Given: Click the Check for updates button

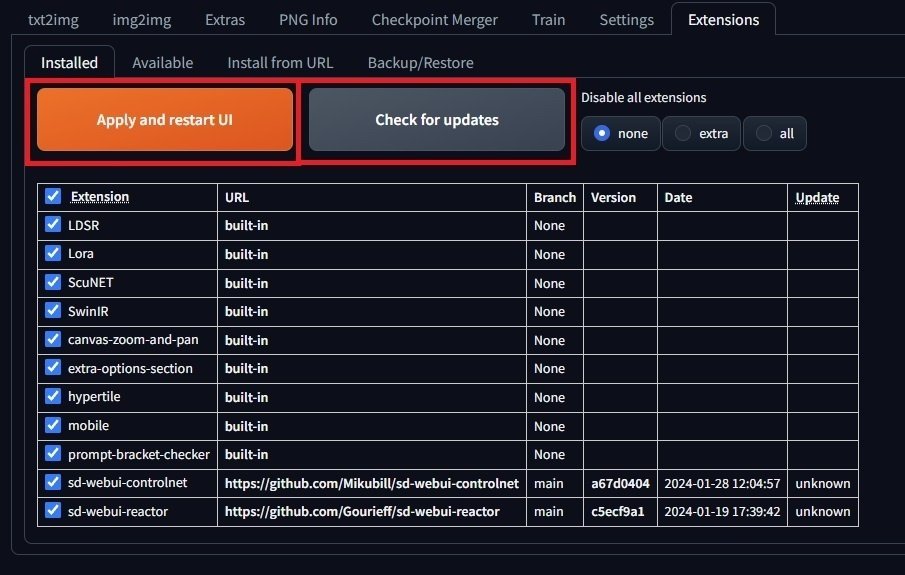Looking at the screenshot, I should pos(436,120).
